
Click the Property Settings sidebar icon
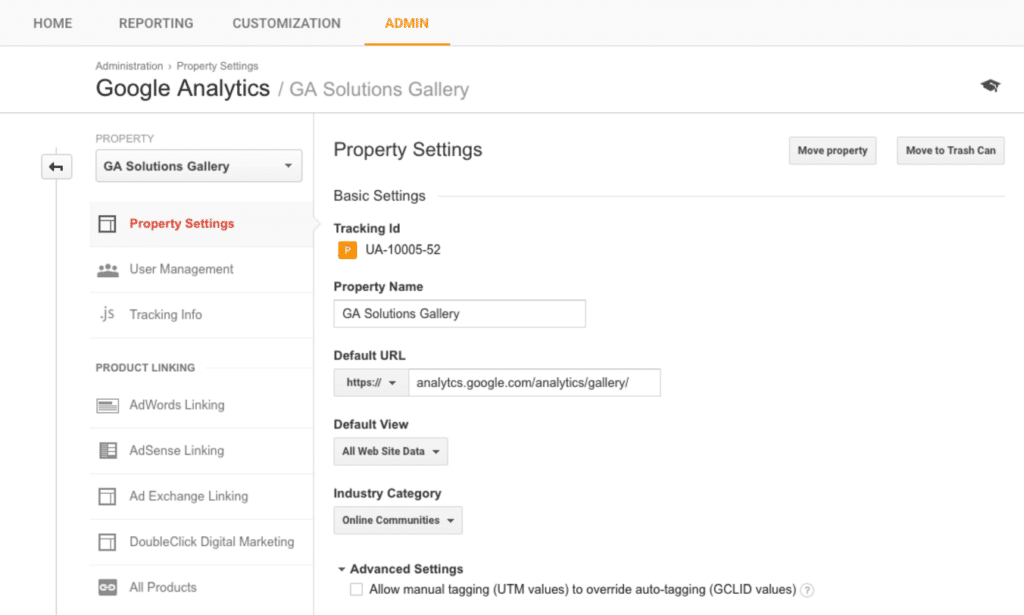(107, 224)
